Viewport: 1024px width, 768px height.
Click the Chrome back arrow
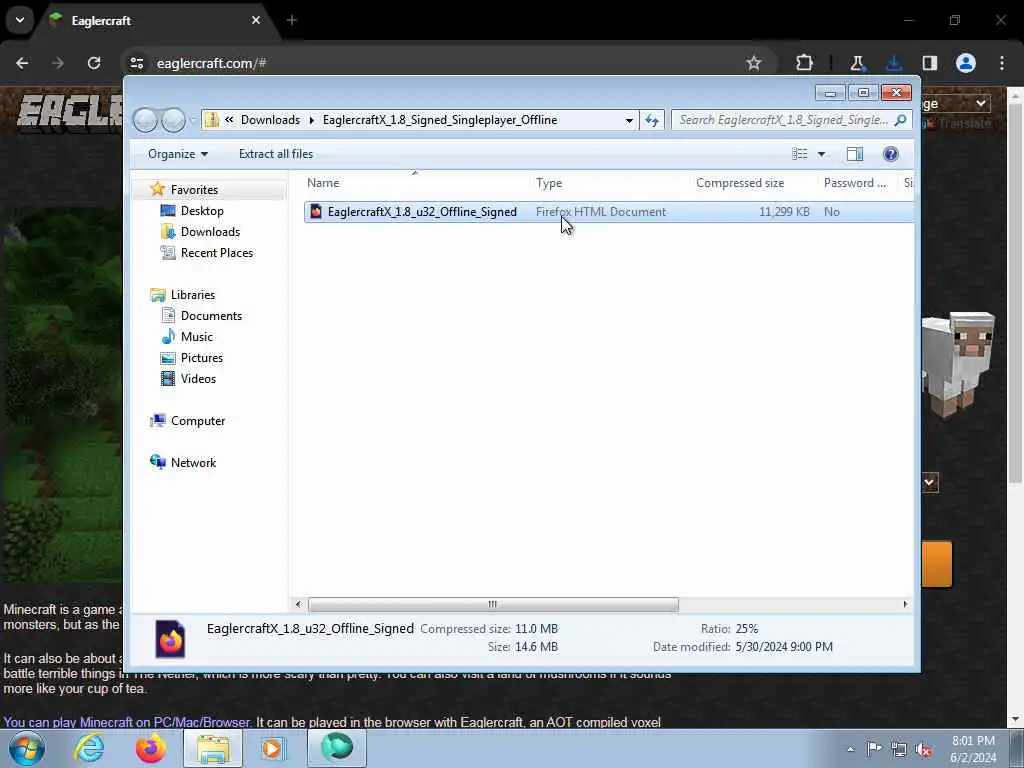(x=22, y=63)
